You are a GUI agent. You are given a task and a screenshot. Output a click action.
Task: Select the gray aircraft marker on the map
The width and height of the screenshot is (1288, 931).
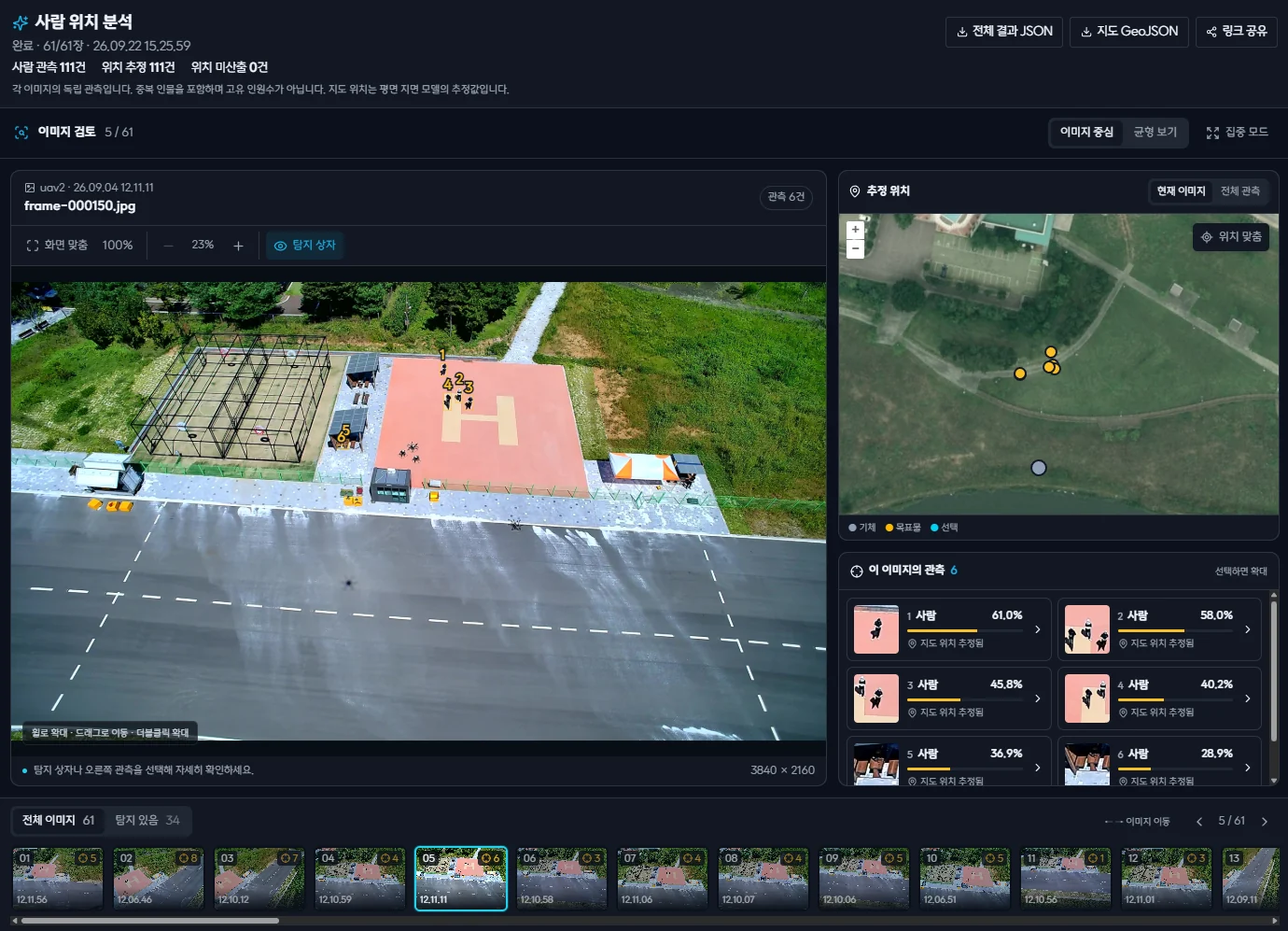[x=1039, y=468]
